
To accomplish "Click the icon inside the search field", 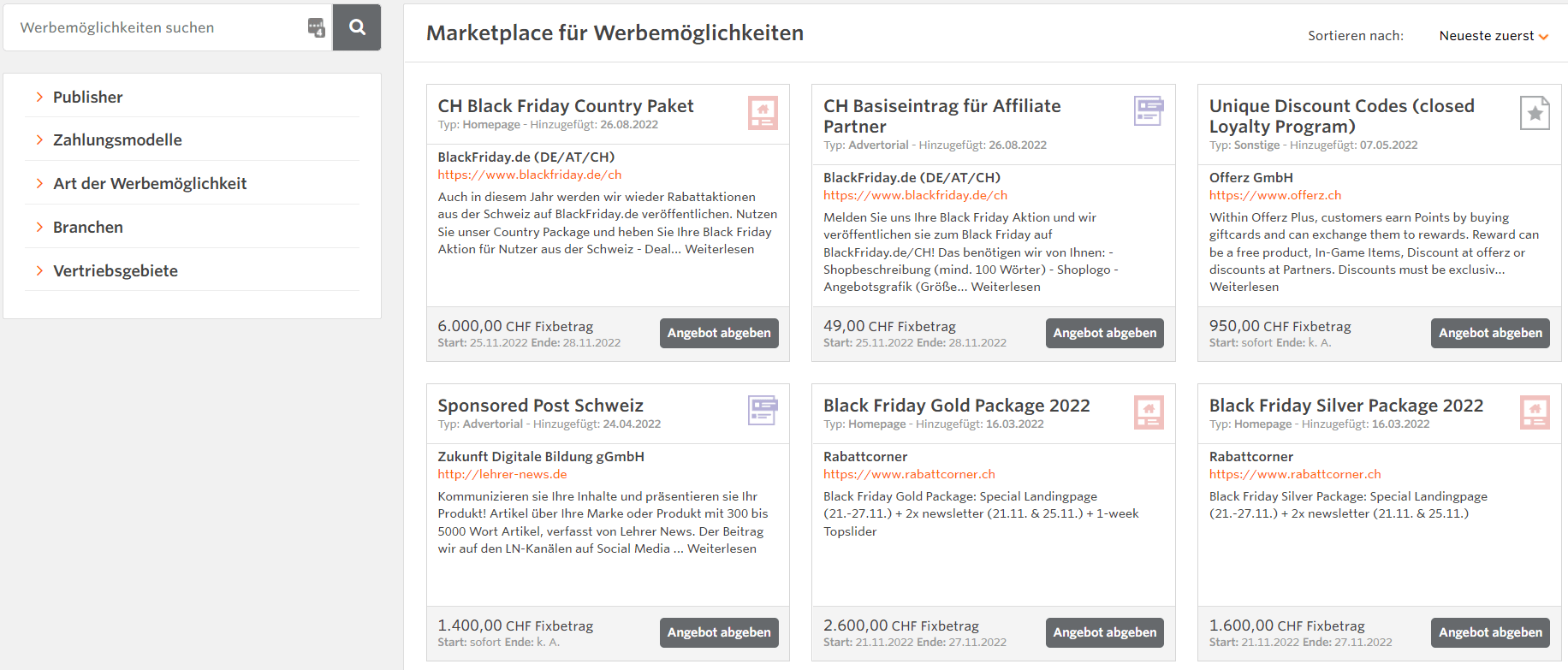I will tap(316, 27).
